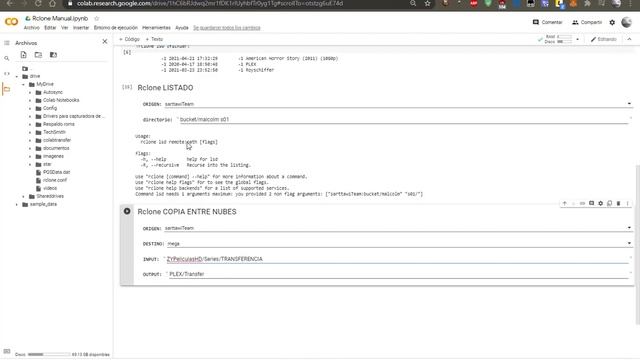Open the Editar menu
The width and height of the screenshot is (640, 360).
click(x=50, y=28)
